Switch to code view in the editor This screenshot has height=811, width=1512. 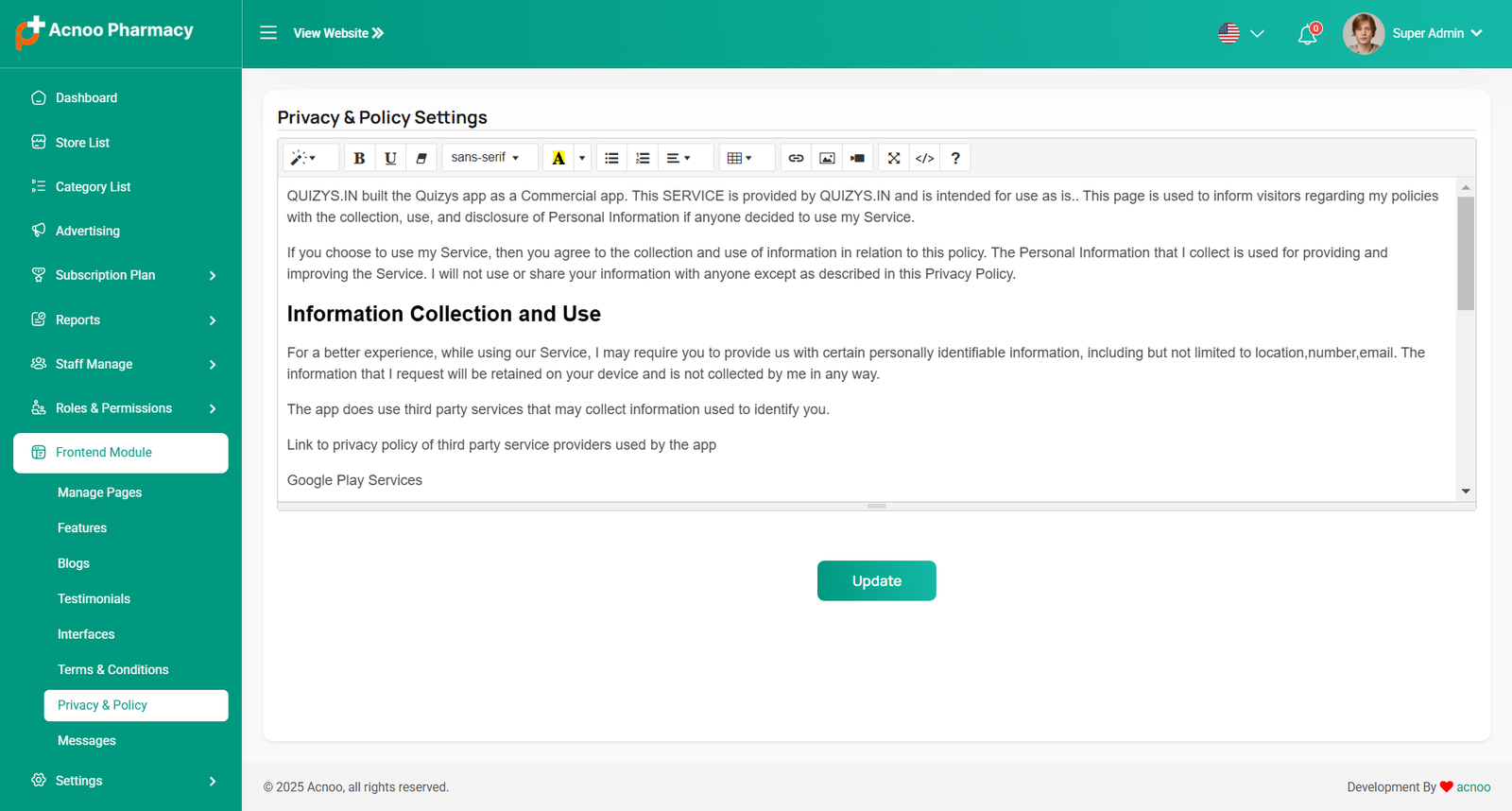coord(925,158)
